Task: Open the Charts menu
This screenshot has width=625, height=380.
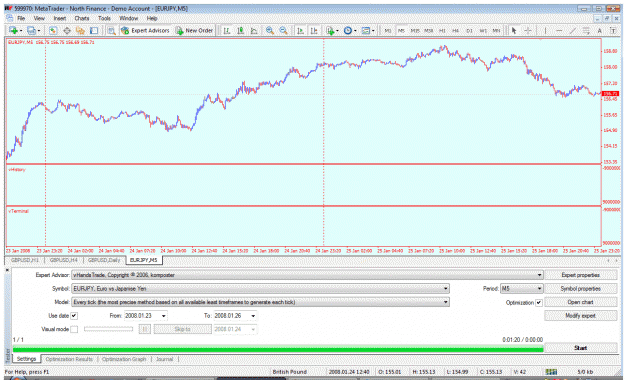Action: coord(82,18)
